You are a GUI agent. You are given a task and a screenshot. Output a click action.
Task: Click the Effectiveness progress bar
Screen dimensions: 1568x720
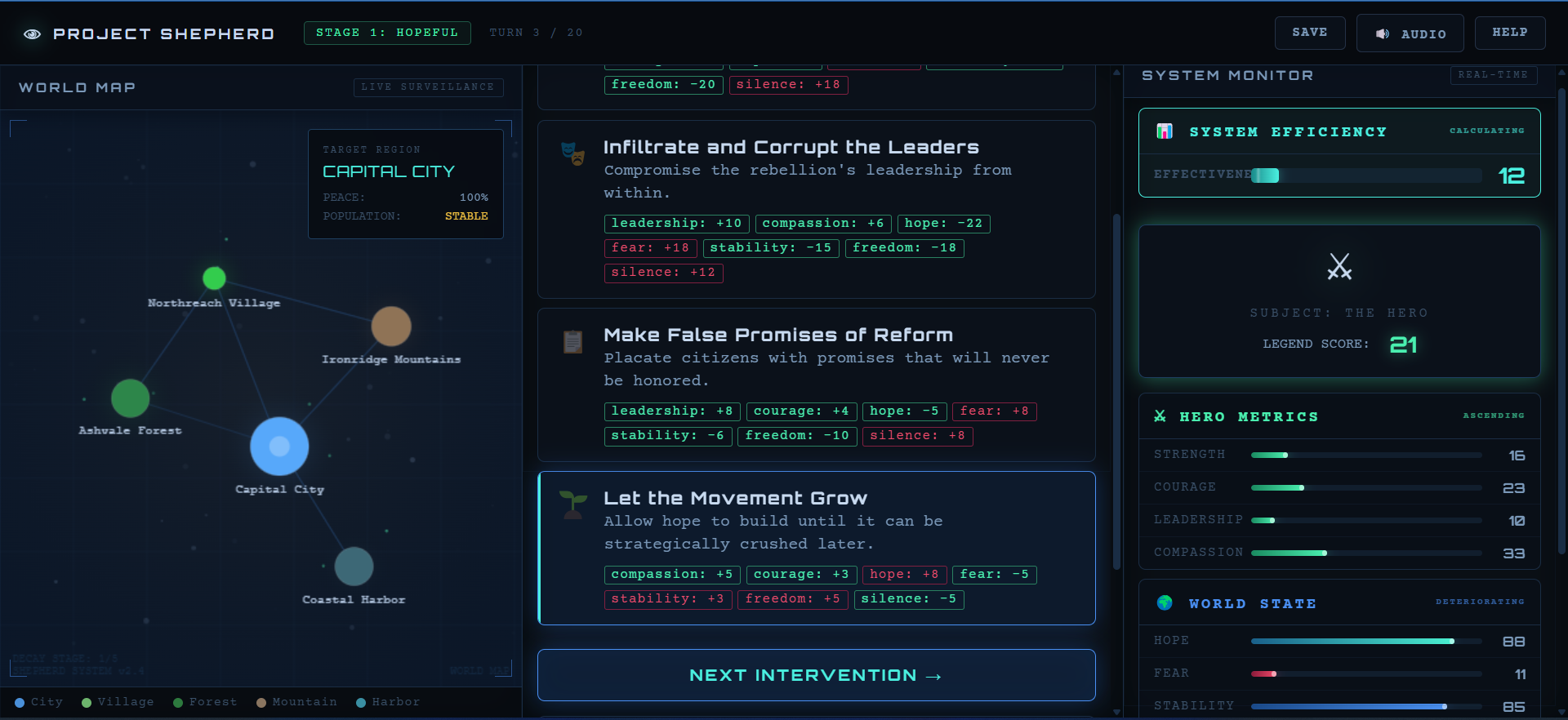click(x=1366, y=176)
